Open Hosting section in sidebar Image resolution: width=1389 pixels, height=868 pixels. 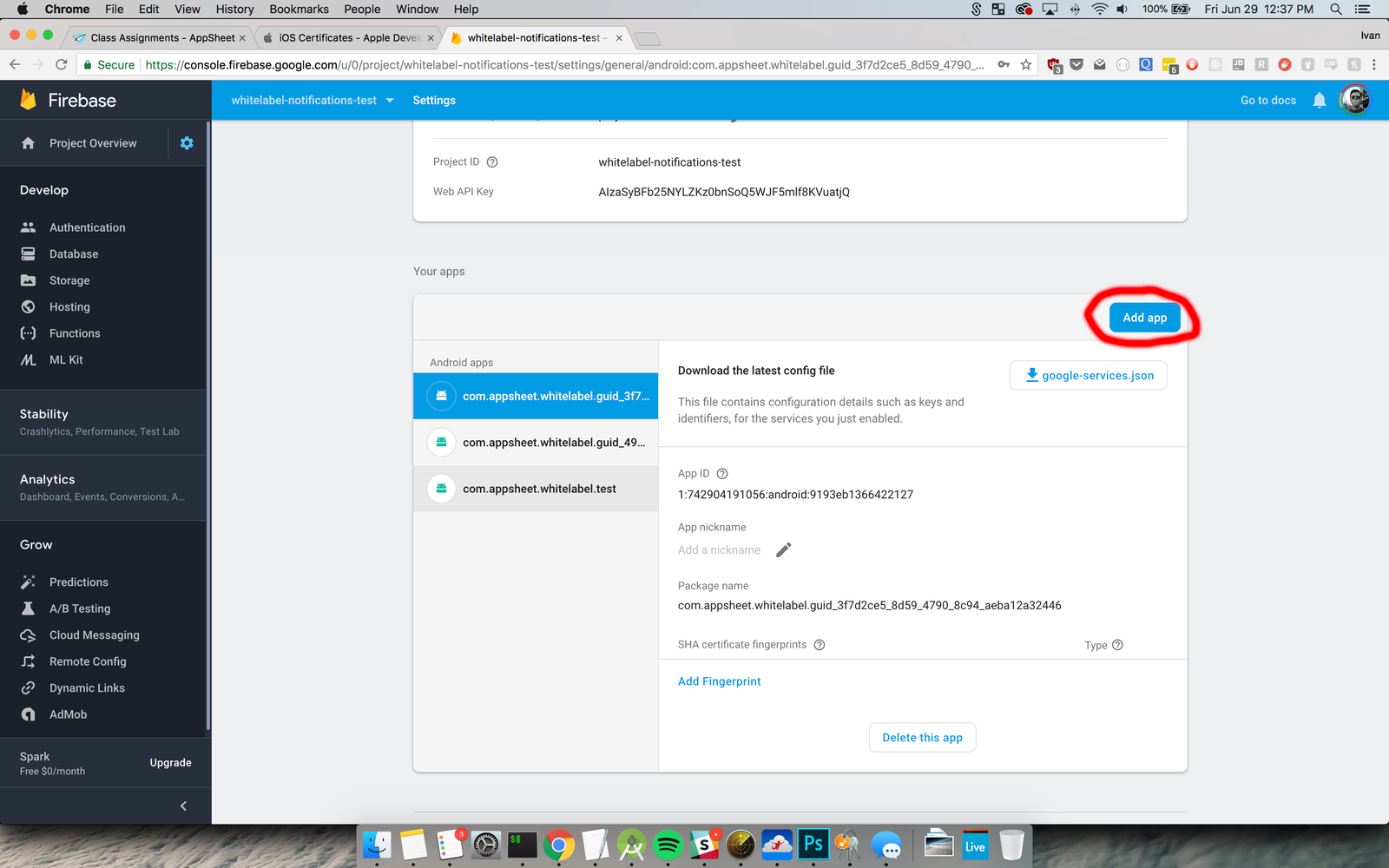coord(69,307)
